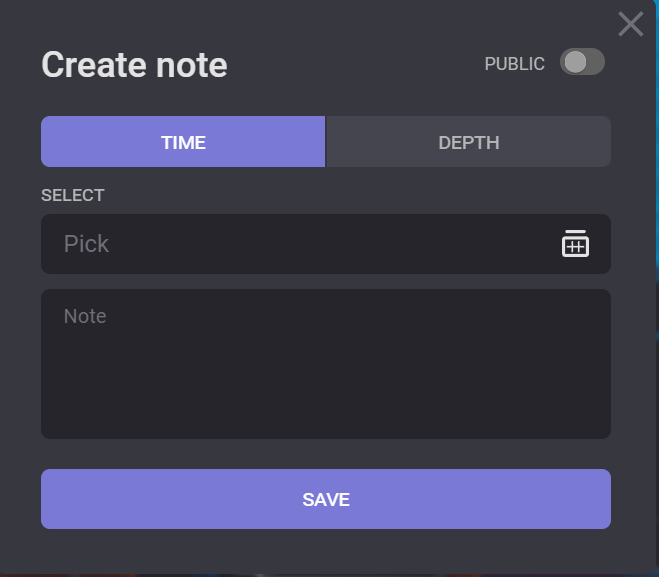
Task: Open the date picker from Pick field icon
Action: 575,244
